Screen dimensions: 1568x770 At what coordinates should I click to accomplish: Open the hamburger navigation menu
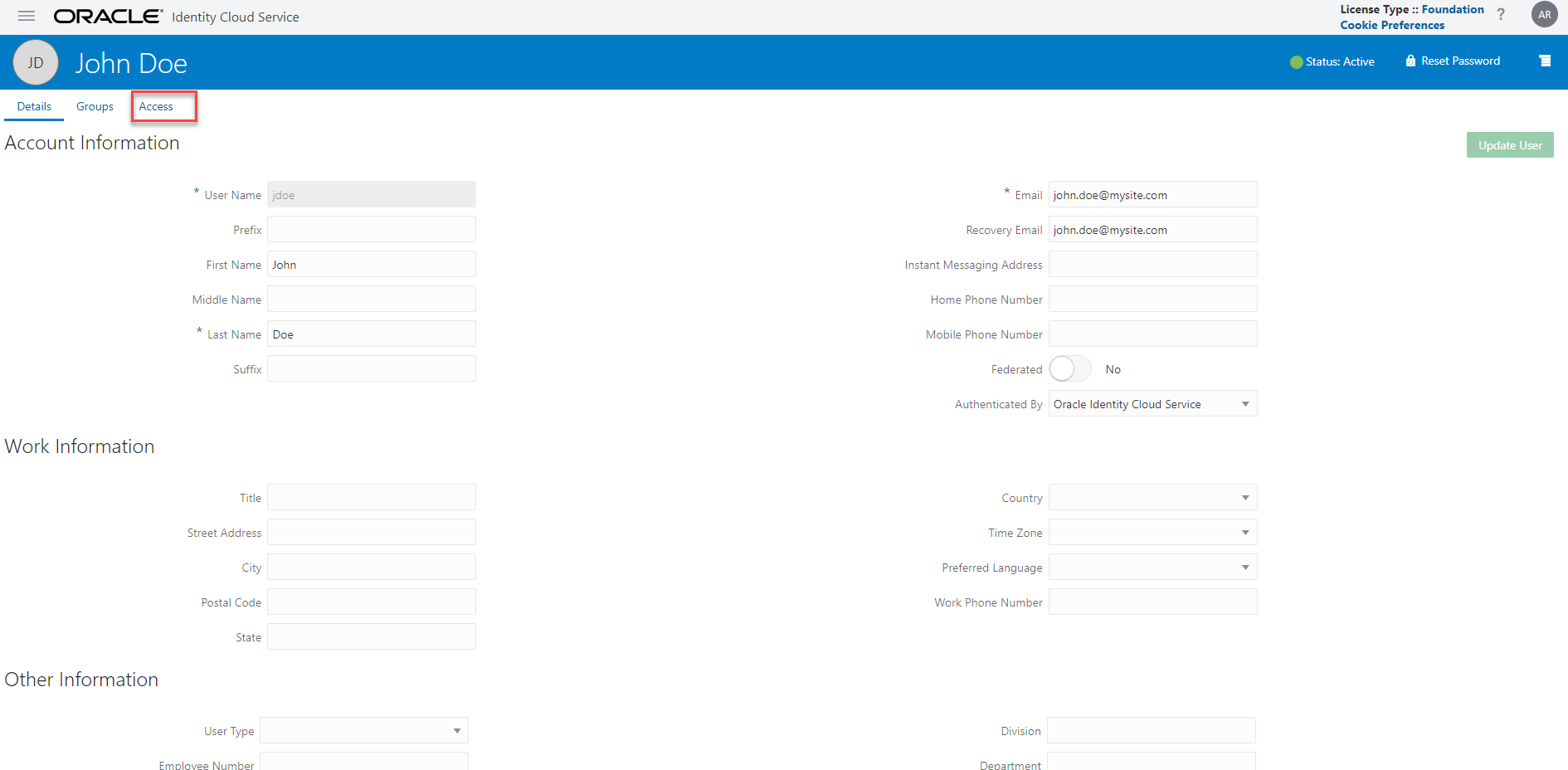[x=26, y=17]
